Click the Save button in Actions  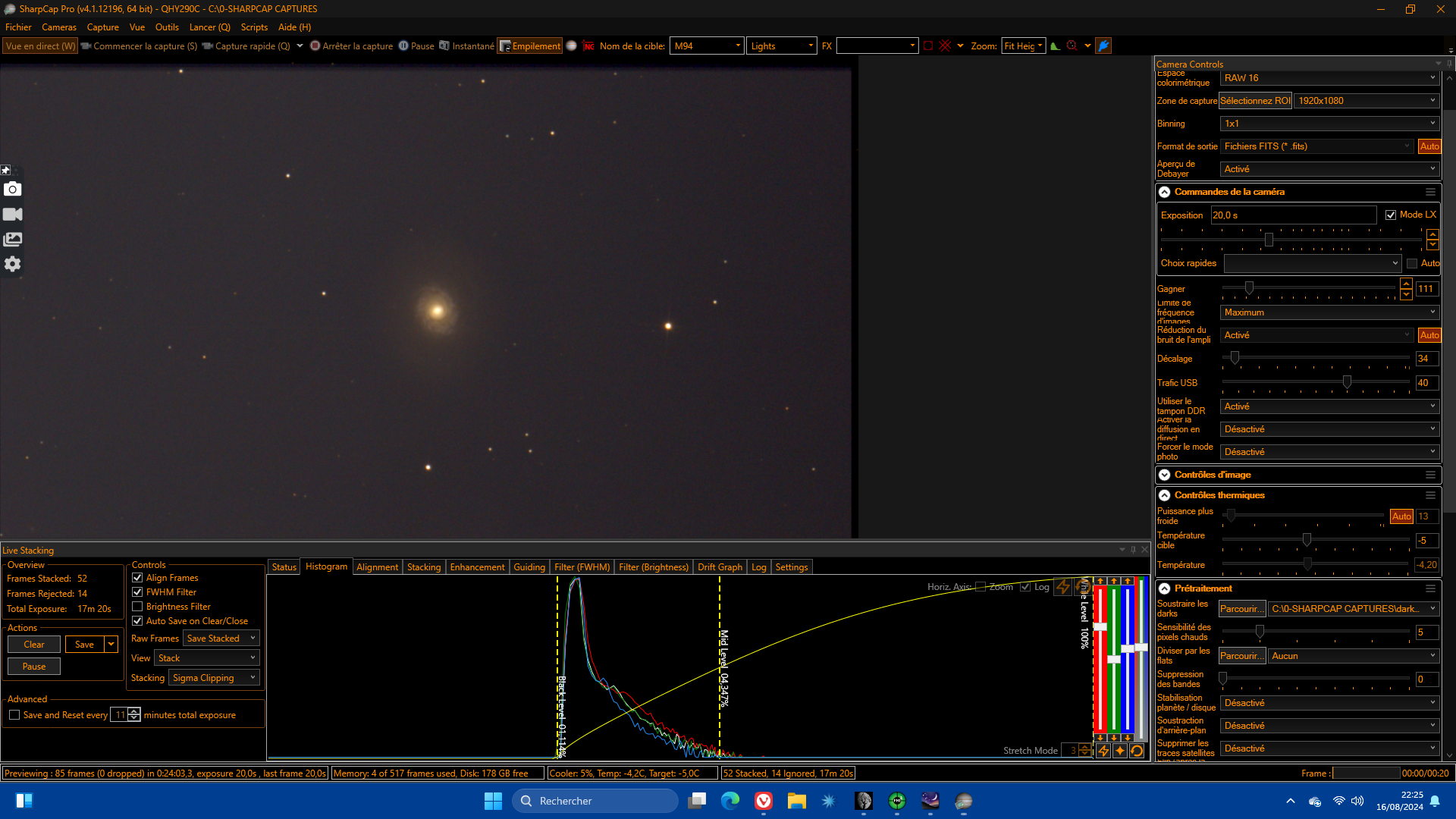[x=85, y=645]
